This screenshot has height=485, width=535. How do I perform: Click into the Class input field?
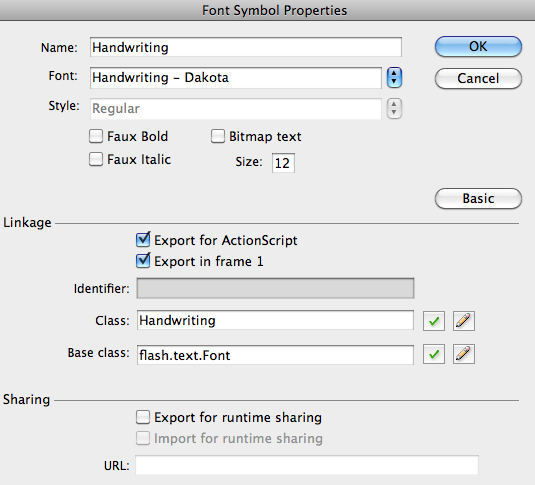(275, 320)
